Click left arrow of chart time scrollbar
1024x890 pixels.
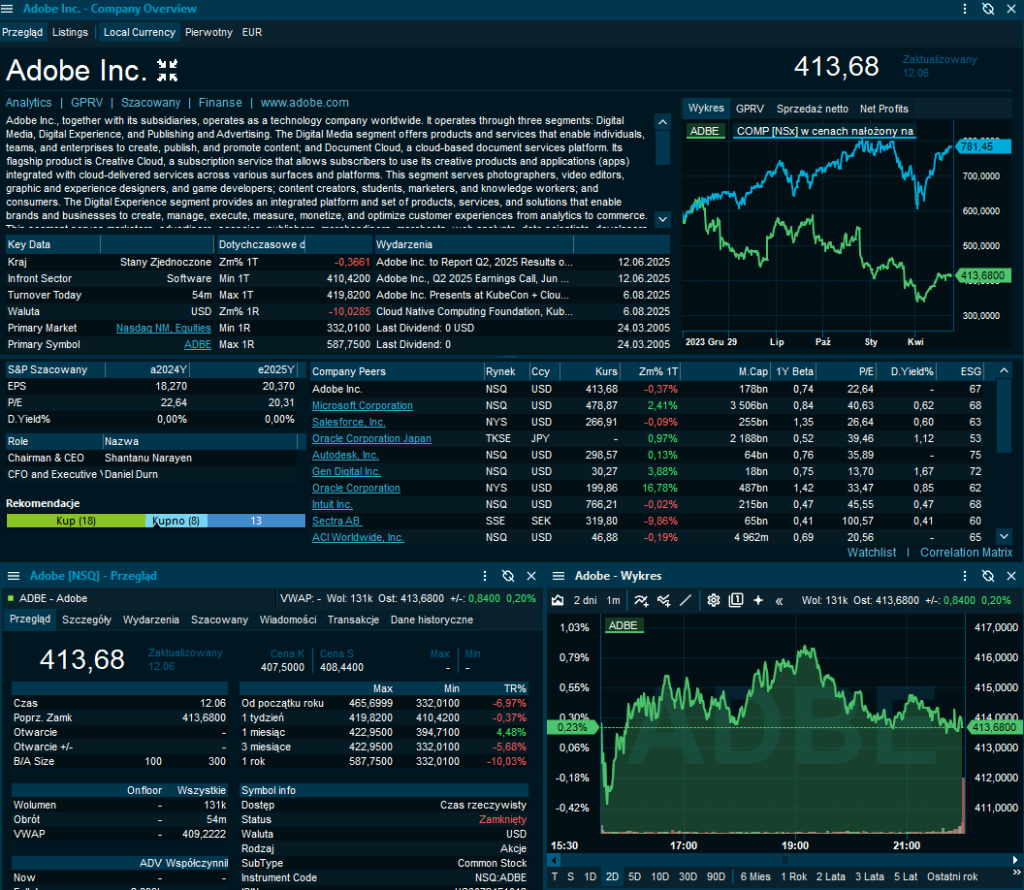554,860
